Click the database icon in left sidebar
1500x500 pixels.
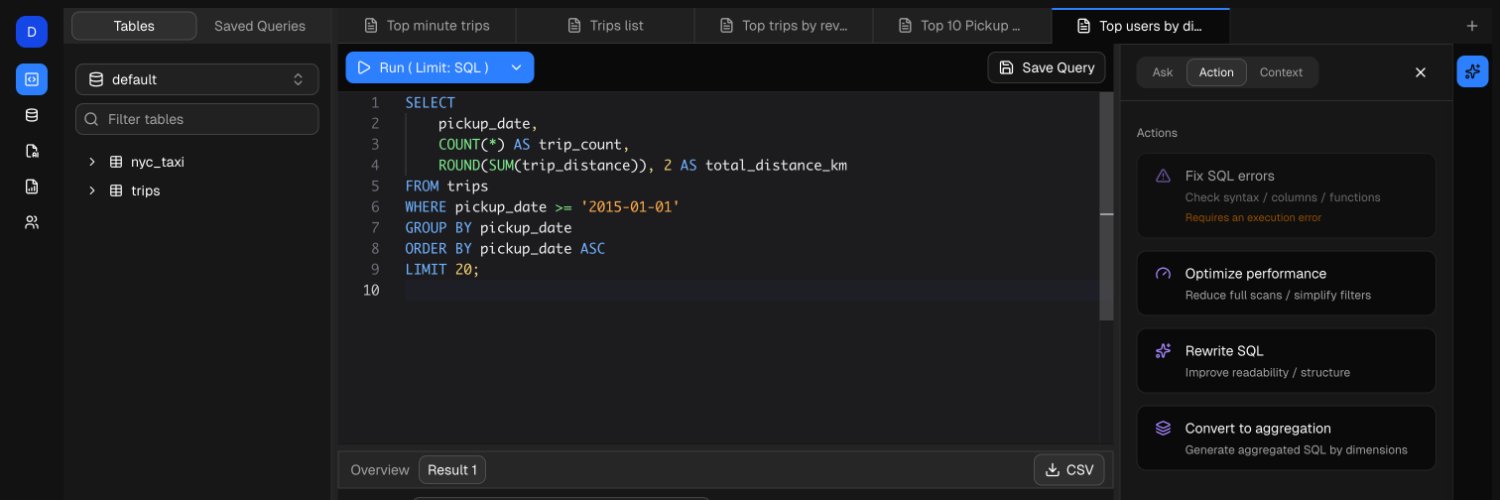tap(31, 115)
